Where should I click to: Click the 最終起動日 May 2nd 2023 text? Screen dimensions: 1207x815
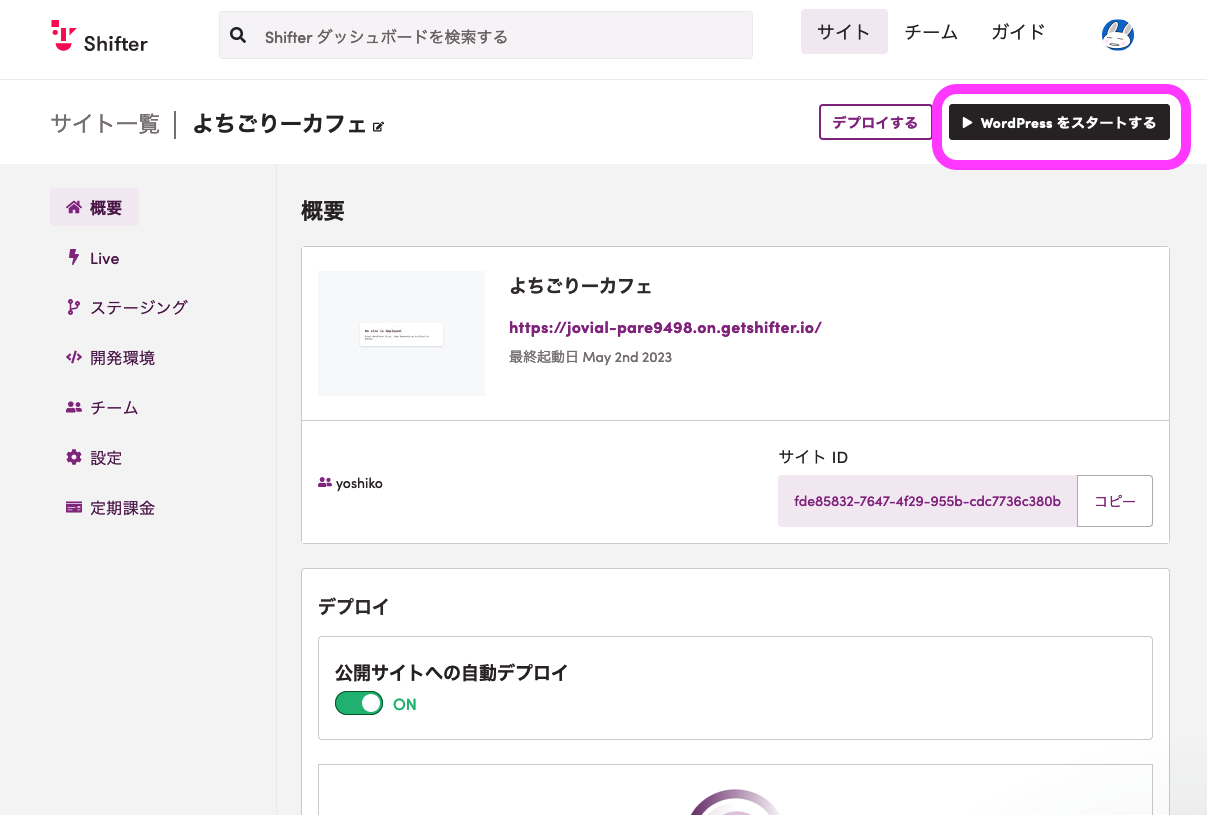[x=590, y=357]
